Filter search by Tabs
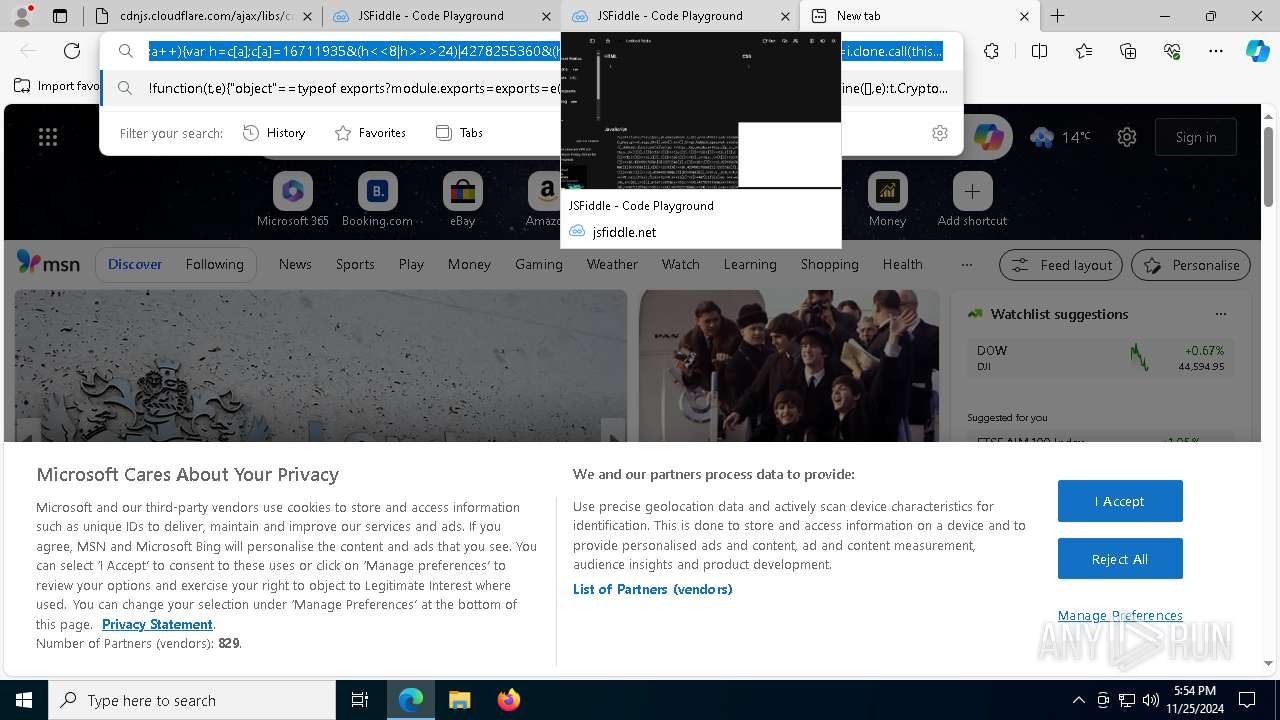Screen dimensions: 1280x720 tap(459, 133)
